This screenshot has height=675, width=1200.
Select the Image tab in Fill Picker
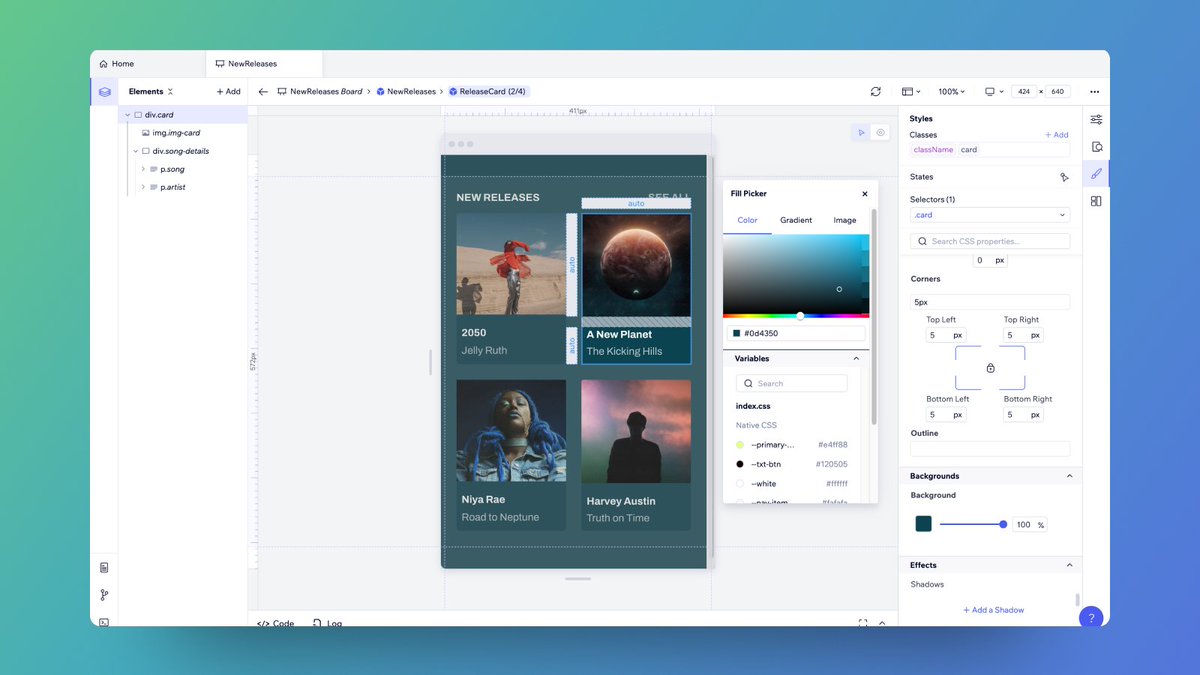(x=845, y=220)
